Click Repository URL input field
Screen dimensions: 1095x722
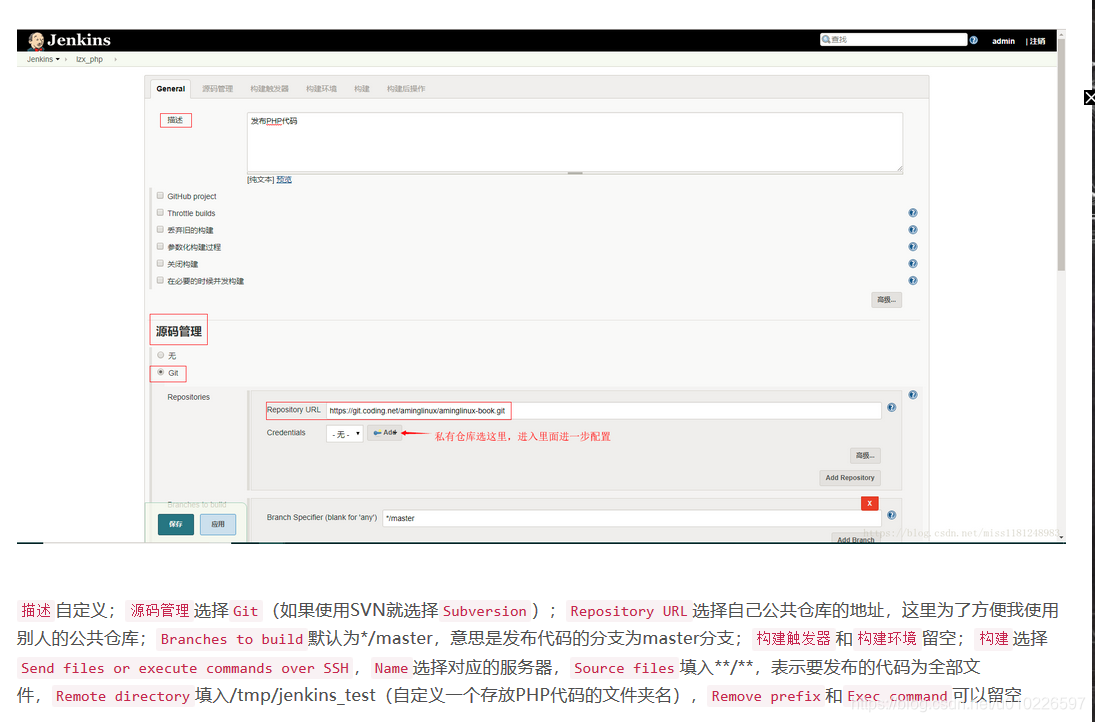coord(603,411)
